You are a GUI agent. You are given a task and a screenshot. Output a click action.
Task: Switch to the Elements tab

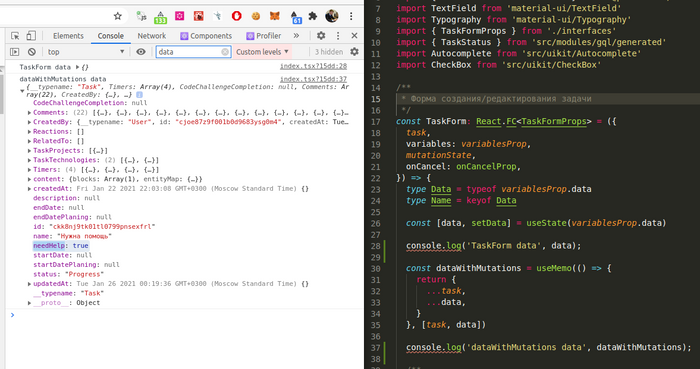coord(68,36)
